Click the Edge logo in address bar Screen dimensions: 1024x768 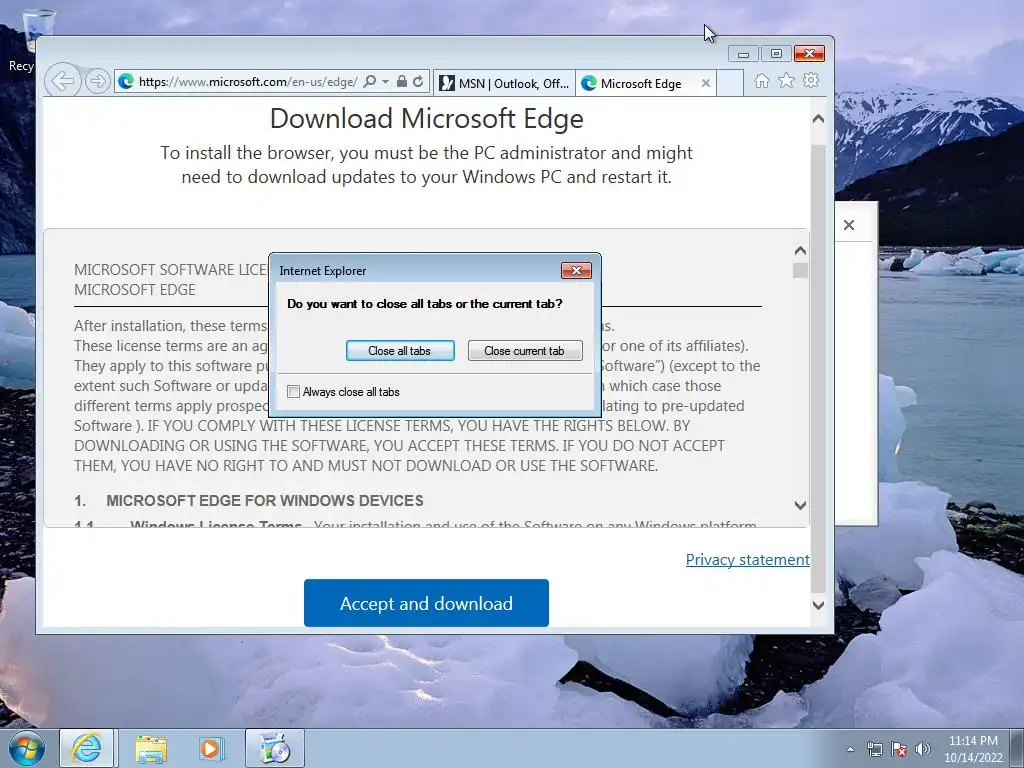pyautogui.click(x=126, y=81)
